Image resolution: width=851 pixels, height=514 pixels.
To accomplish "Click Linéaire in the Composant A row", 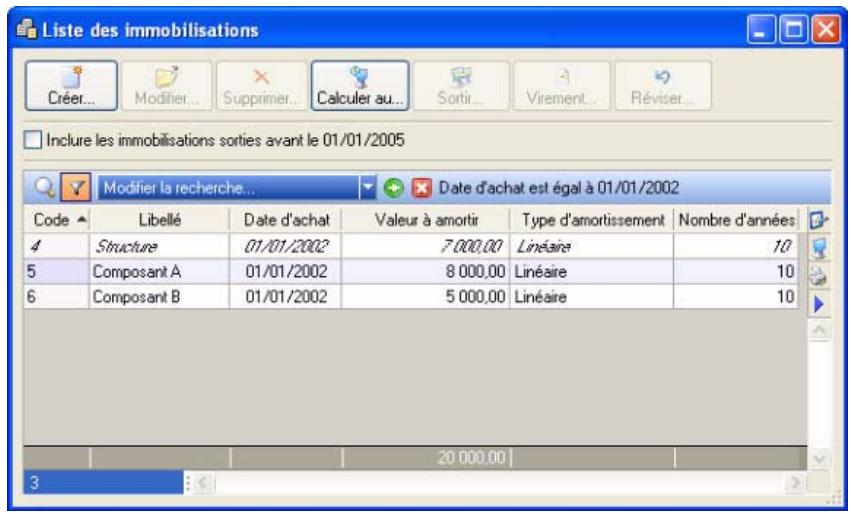I will coord(541,271).
